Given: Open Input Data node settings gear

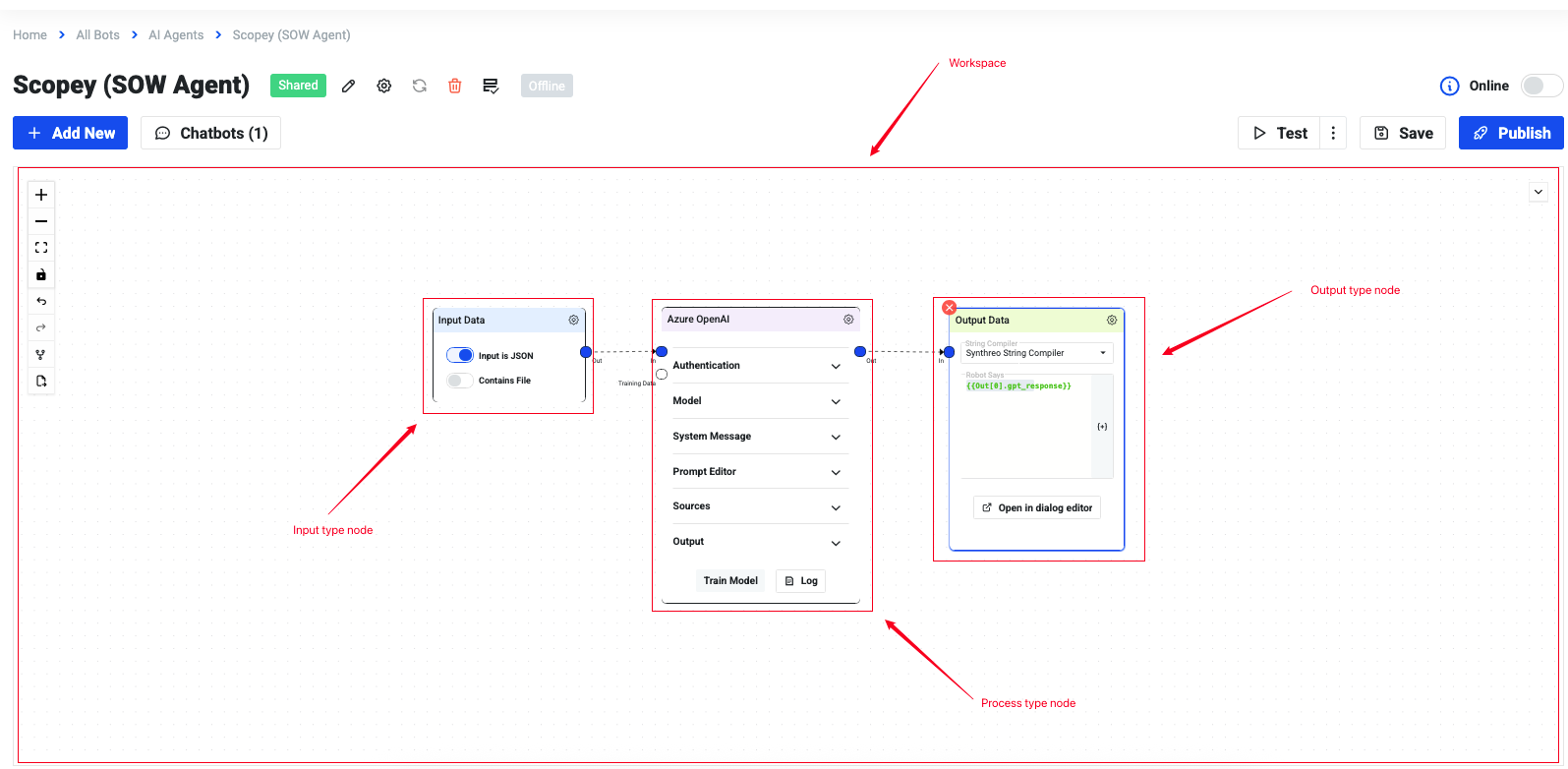Looking at the screenshot, I should (x=574, y=320).
